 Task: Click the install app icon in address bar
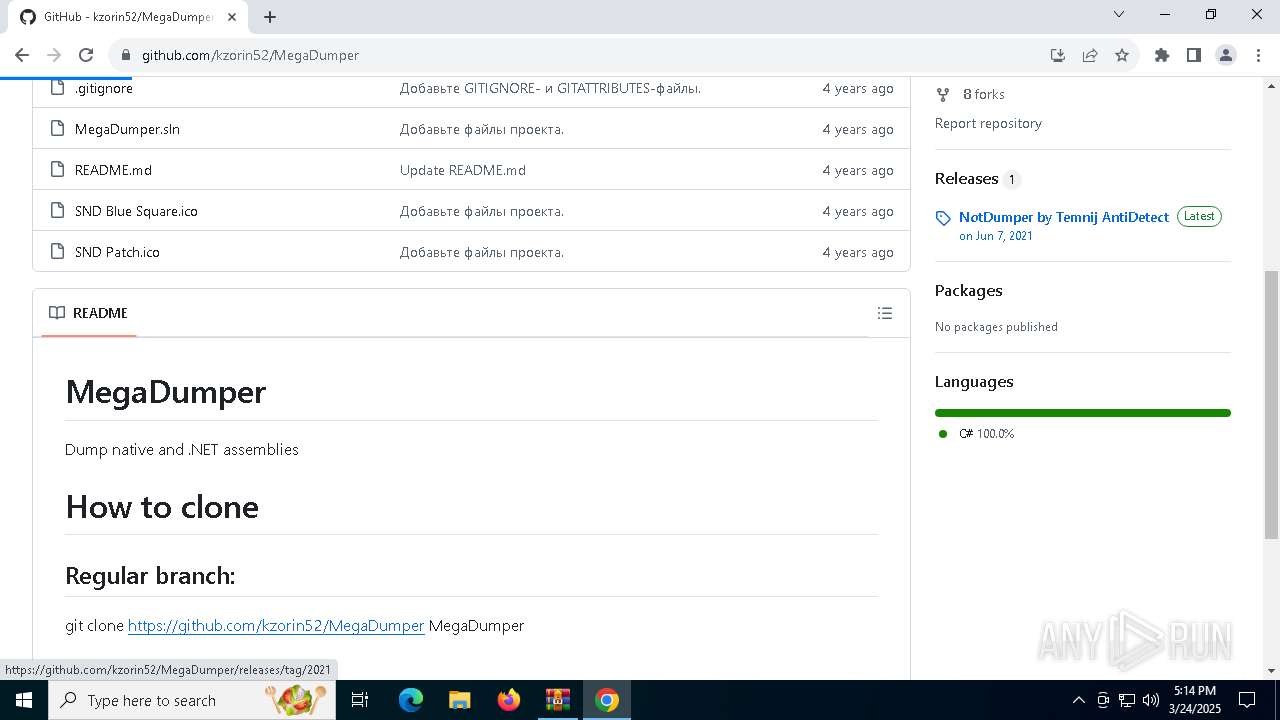tap(1058, 55)
